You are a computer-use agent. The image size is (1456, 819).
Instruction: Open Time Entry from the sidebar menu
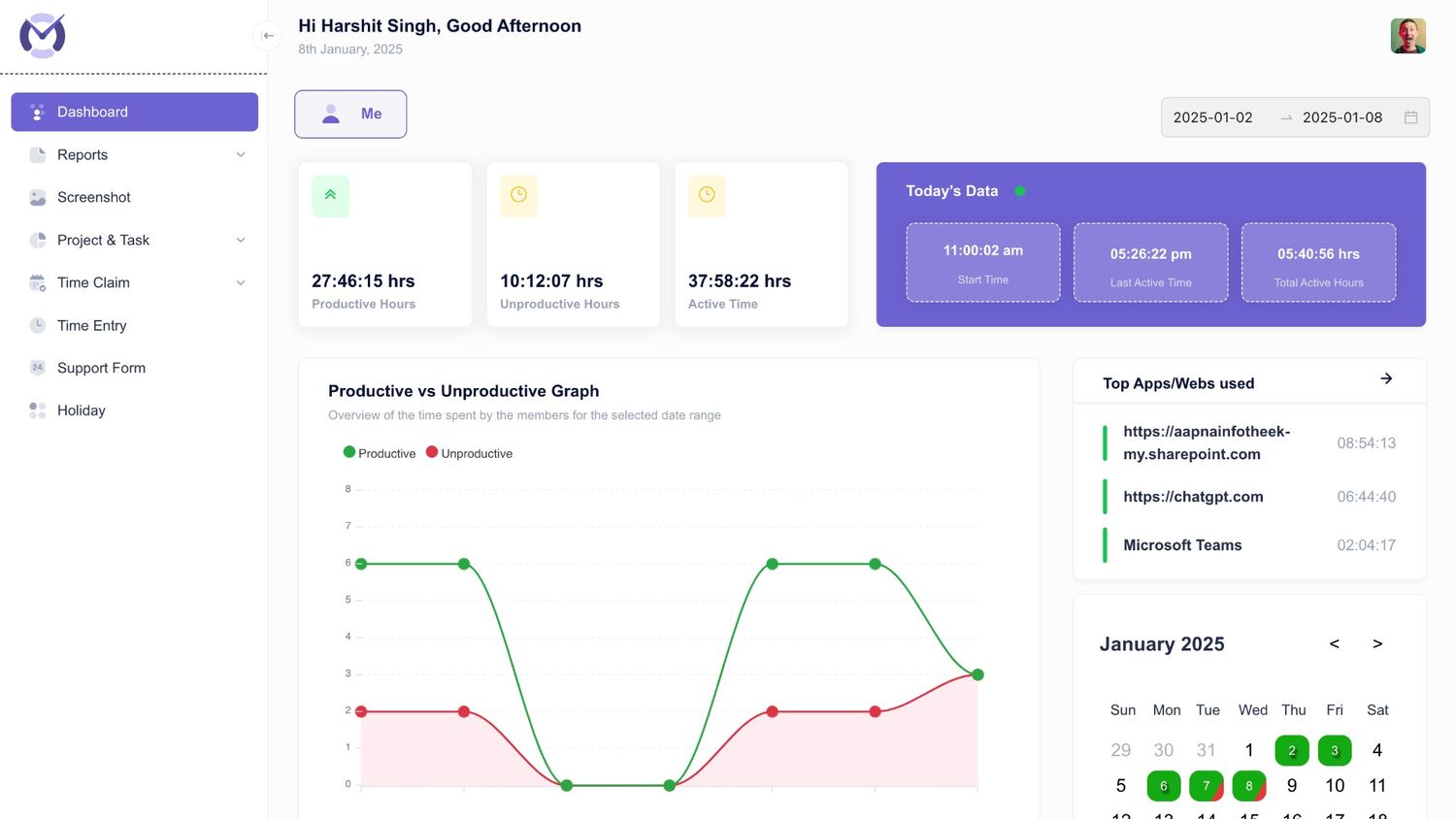pyautogui.click(x=91, y=325)
